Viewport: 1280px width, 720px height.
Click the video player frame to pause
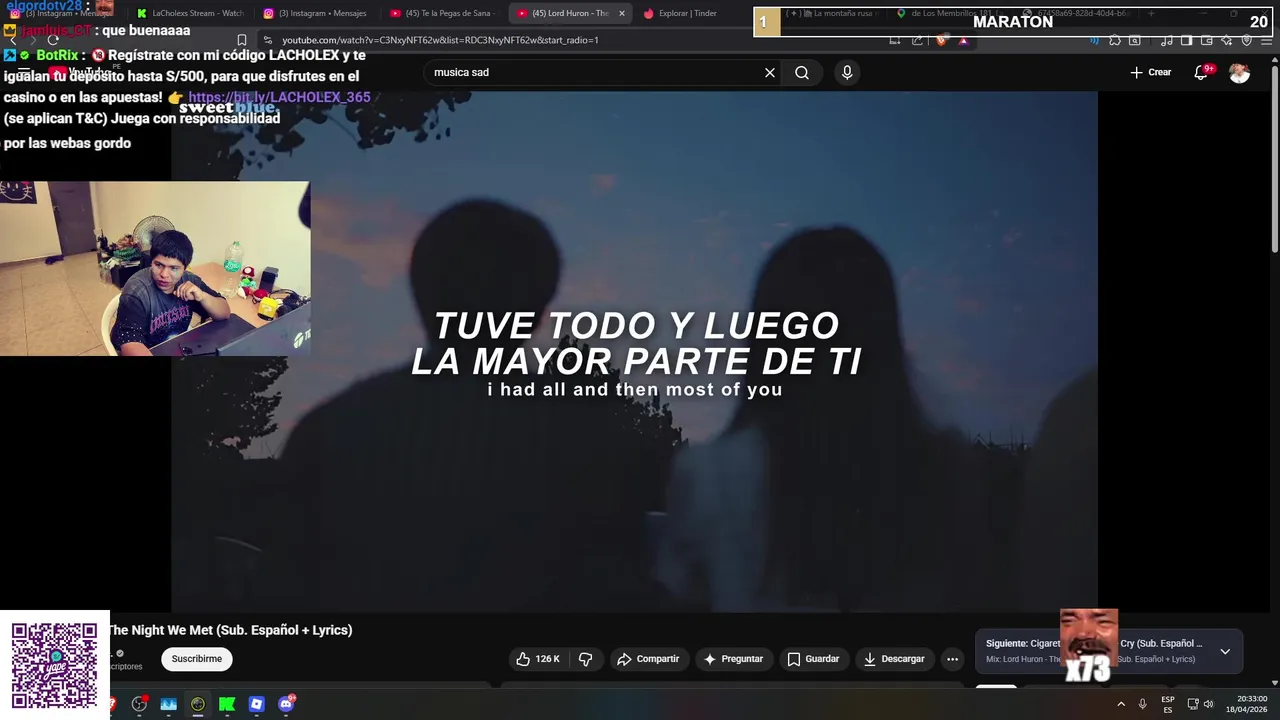[x=634, y=351]
